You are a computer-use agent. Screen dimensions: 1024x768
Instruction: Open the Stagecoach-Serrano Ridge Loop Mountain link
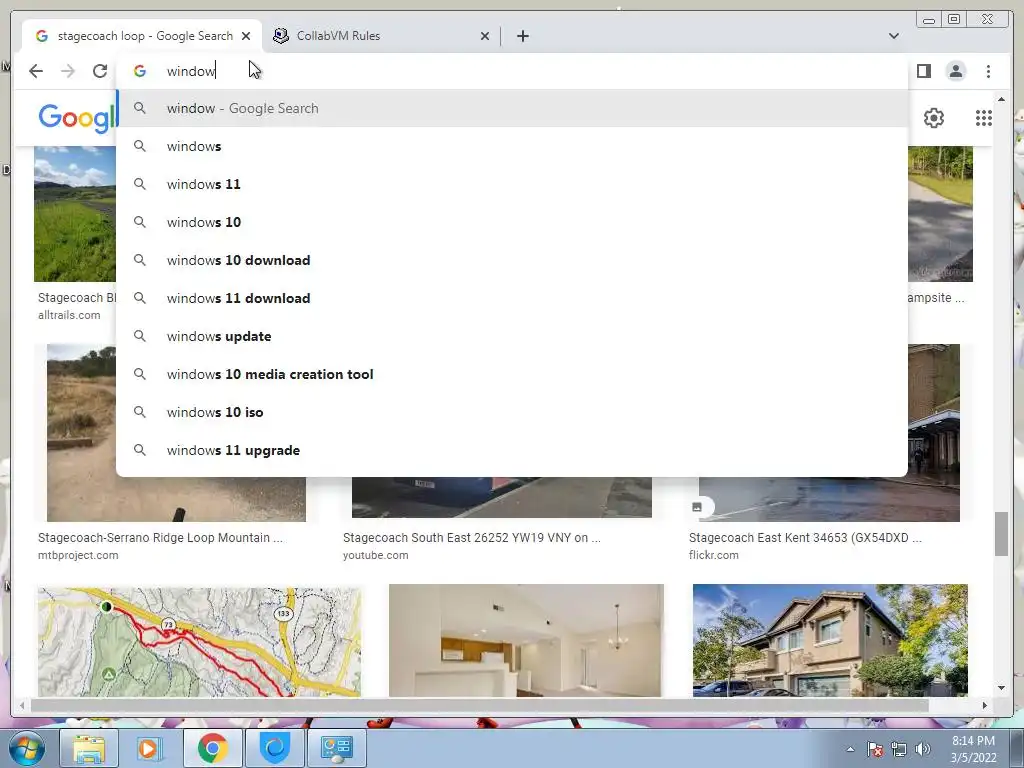[161, 537]
